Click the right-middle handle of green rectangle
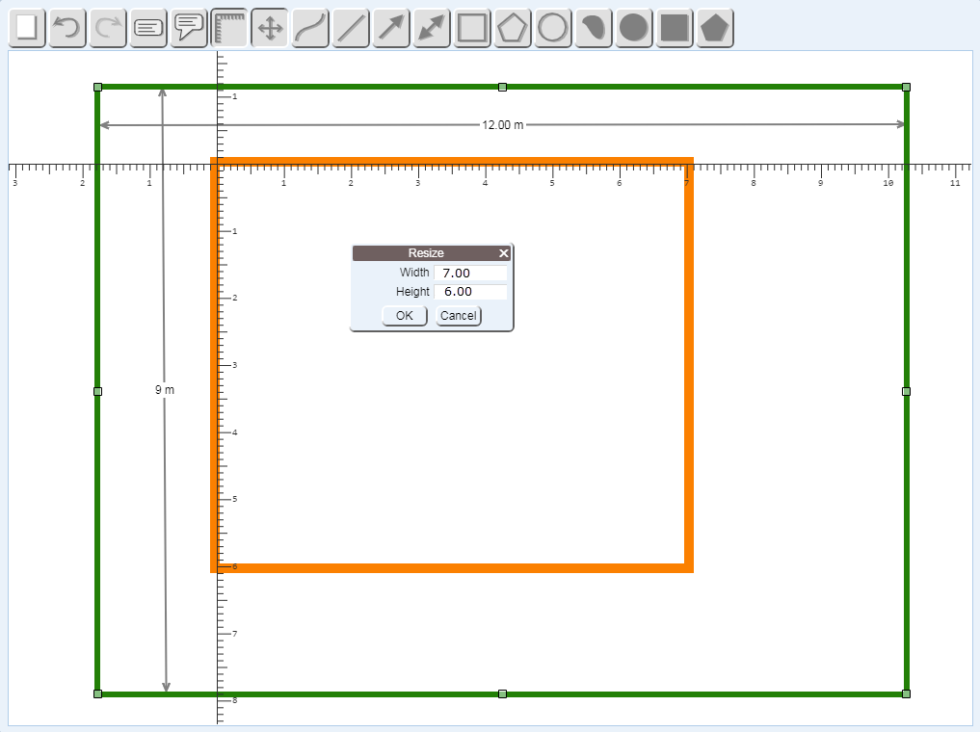 point(906,391)
